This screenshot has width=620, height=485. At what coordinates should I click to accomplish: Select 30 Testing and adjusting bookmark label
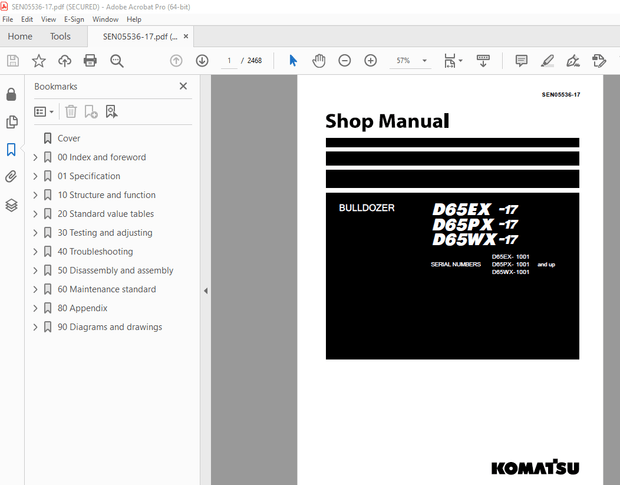[105, 233]
